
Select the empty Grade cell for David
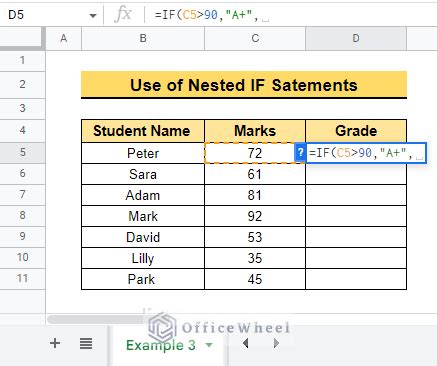(x=356, y=237)
